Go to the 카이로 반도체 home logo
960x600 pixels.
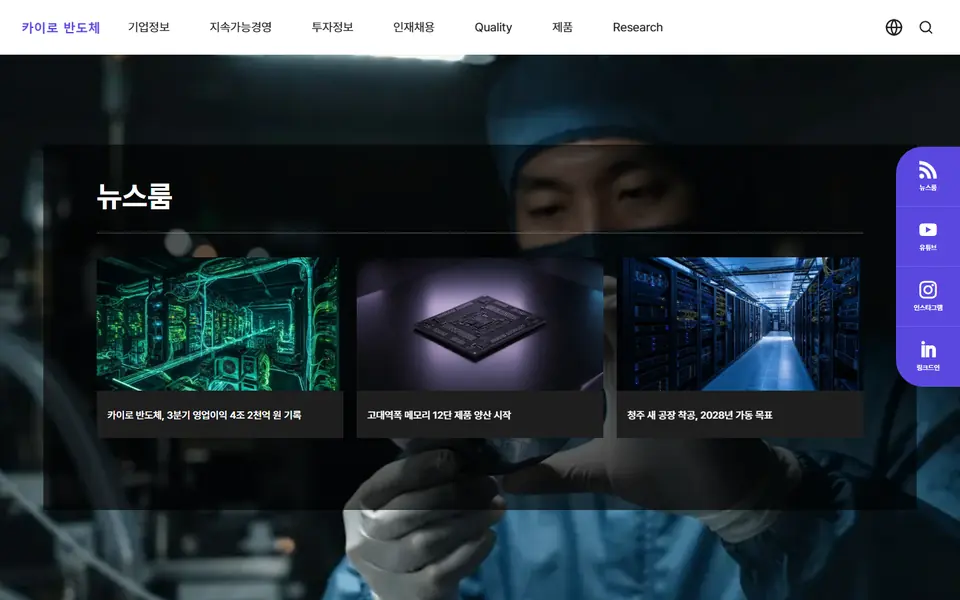pos(61,28)
